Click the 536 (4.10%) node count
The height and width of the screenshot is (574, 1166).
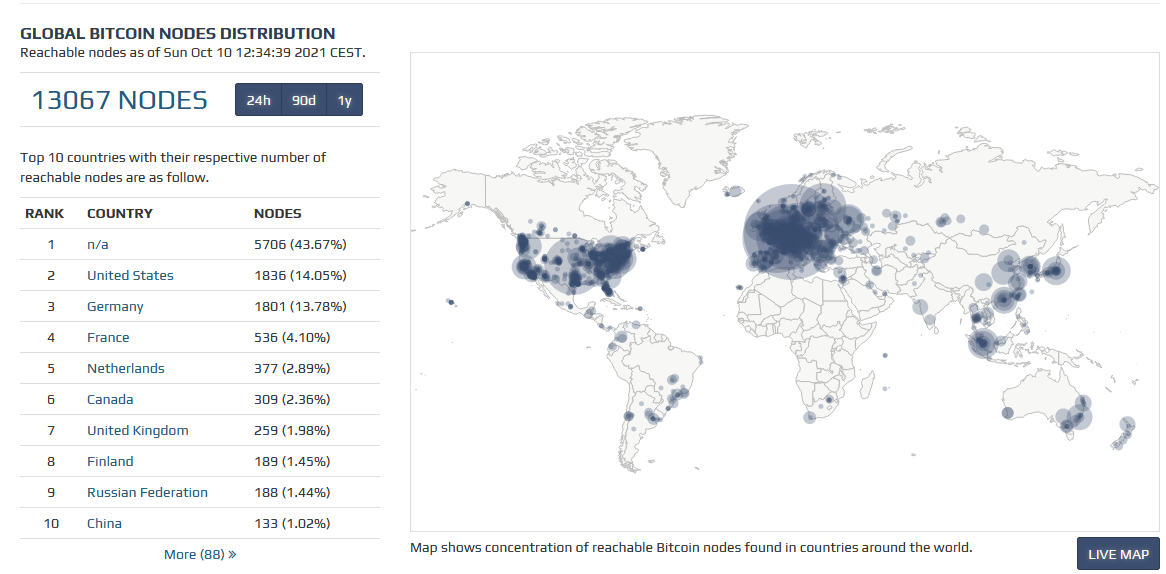(x=292, y=338)
